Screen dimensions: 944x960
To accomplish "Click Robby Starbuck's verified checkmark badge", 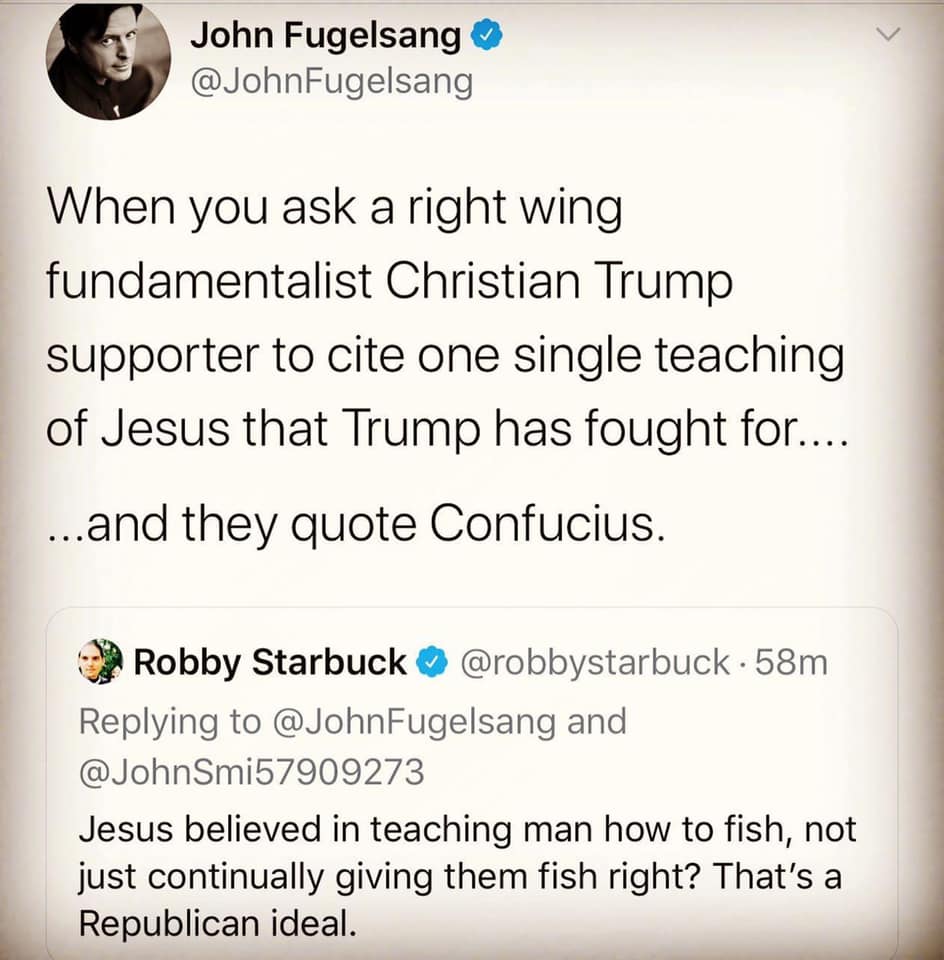I will (x=433, y=662).
